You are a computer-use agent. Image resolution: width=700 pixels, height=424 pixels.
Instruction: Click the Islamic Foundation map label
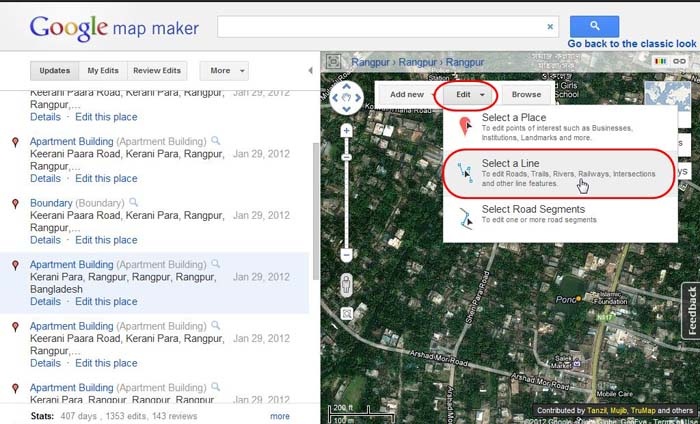610,298
